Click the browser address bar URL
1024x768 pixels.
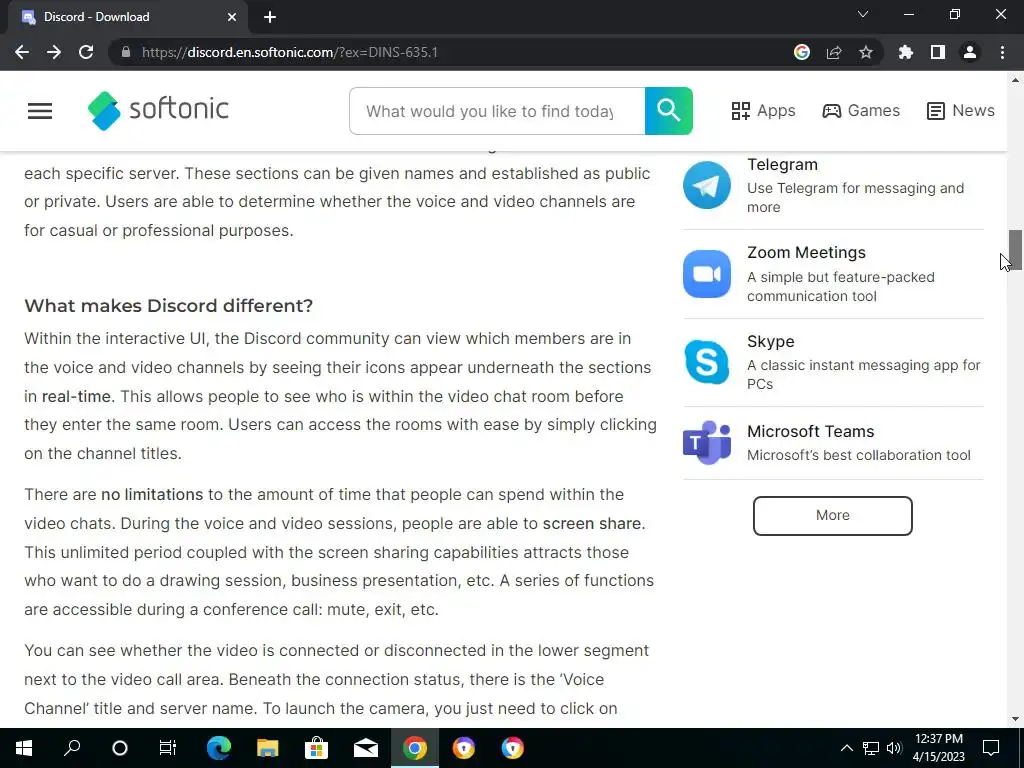(x=289, y=52)
